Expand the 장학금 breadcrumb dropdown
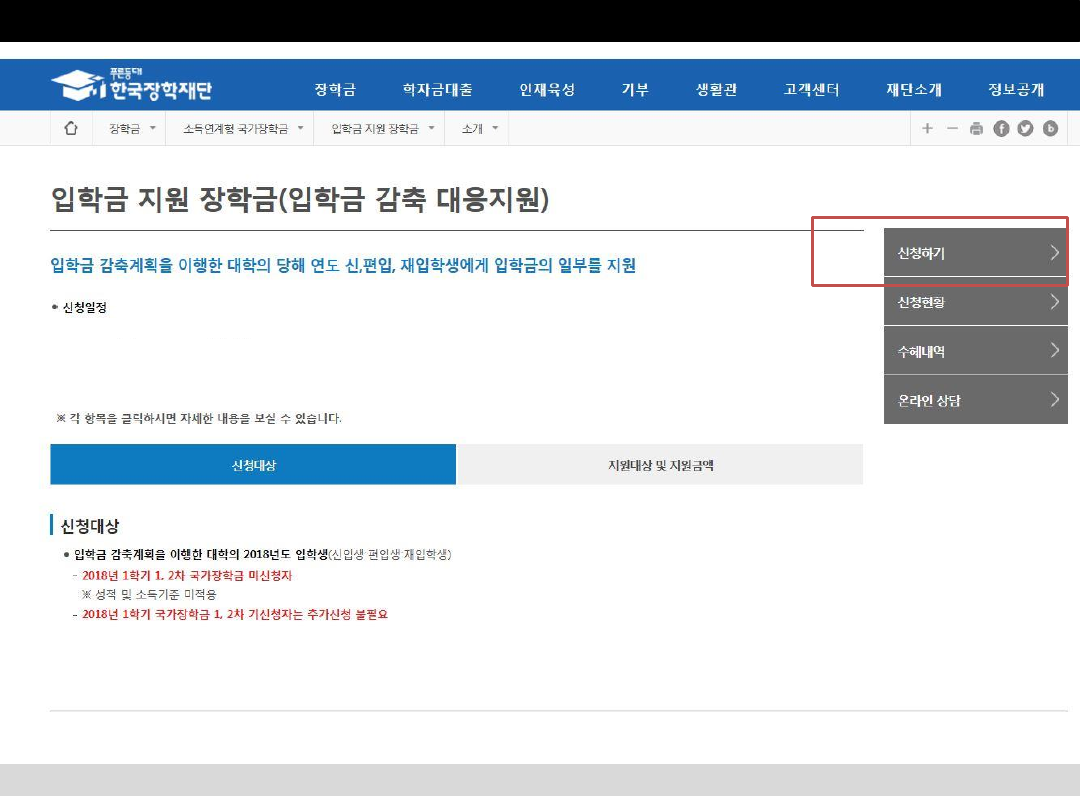Viewport: 1080px width, 810px height. [132, 128]
